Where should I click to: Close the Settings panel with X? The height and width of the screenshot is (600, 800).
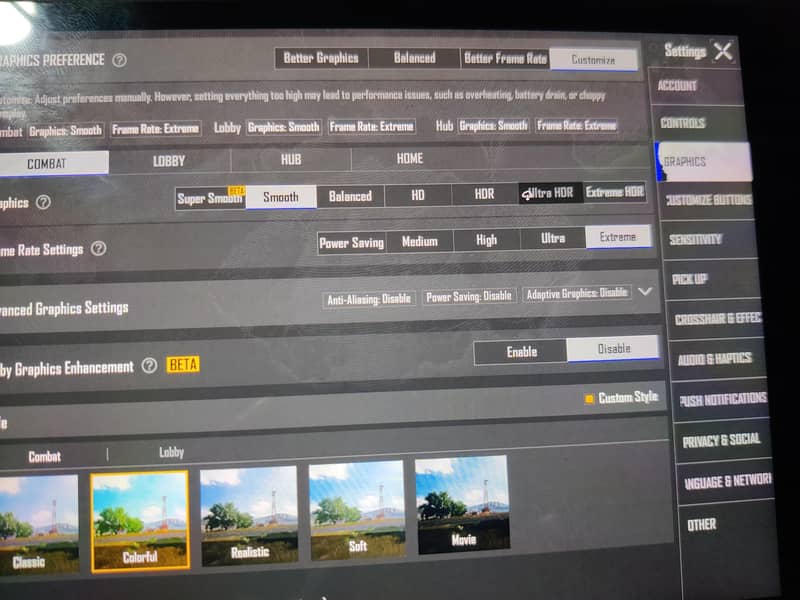click(722, 51)
